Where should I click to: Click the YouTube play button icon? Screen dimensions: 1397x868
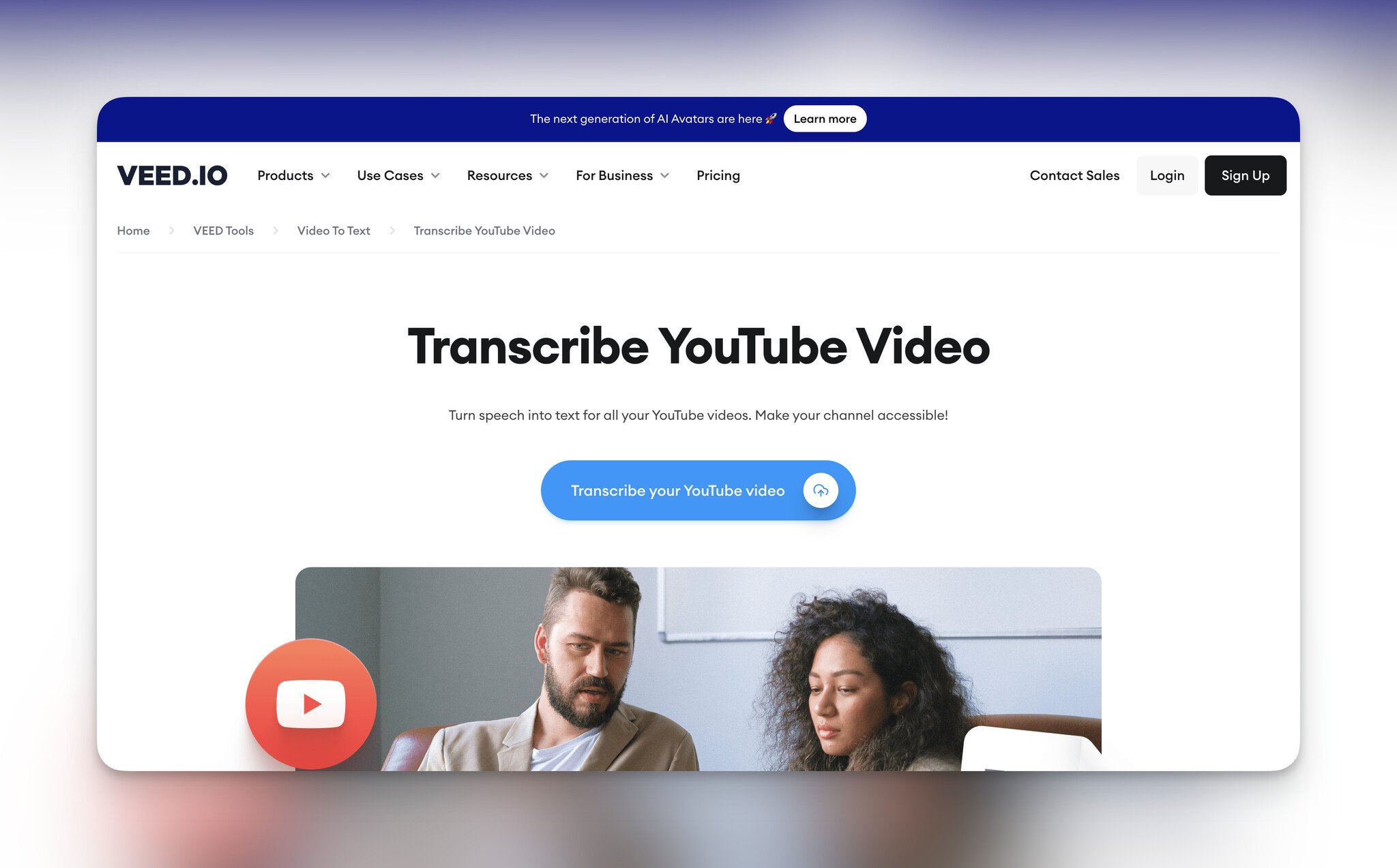(311, 704)
